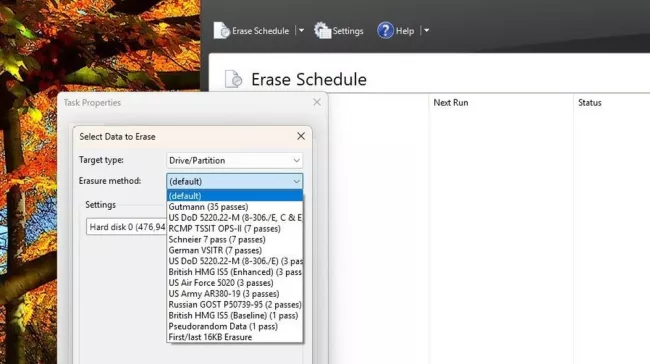Choose Schneier 7 pass (7 passes)
Screen dimensions: 650x364
tap(235, 239)
